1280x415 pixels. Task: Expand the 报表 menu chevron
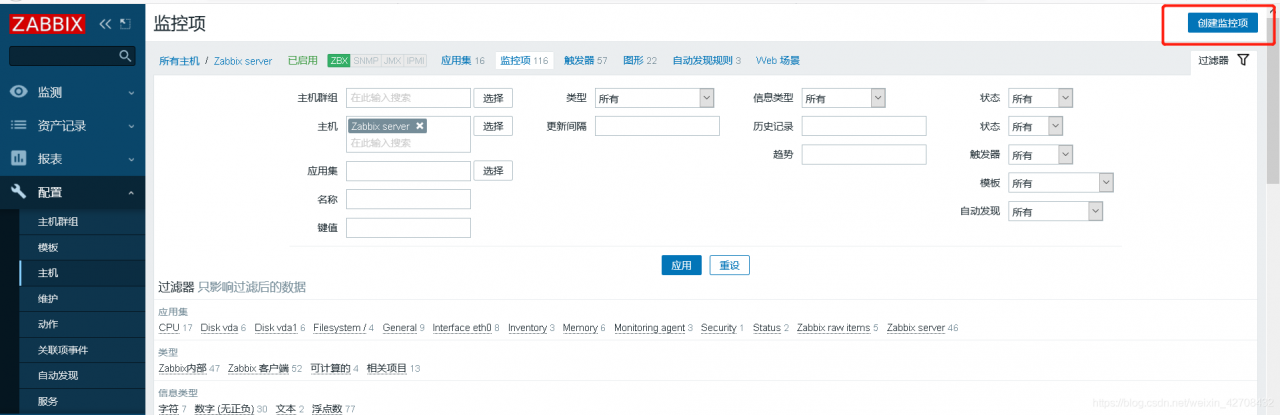tap(131, 159)
